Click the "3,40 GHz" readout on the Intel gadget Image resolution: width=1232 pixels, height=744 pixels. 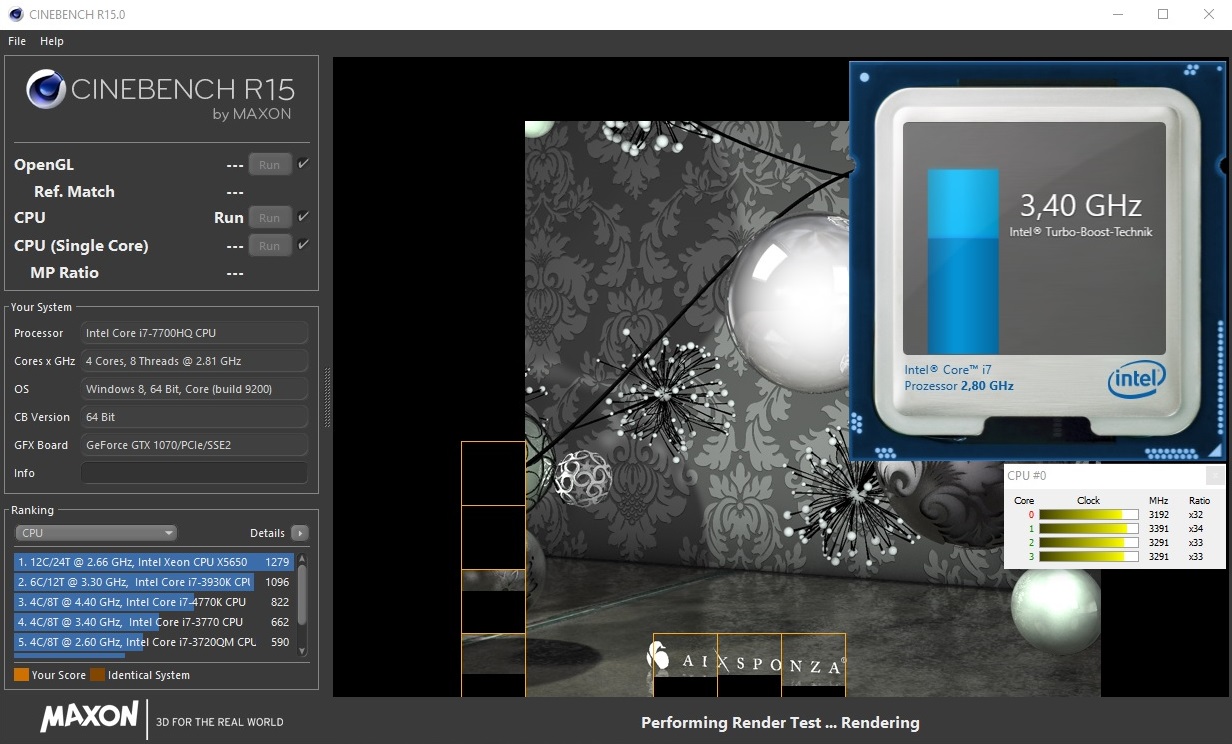(x=1080, y=206)
